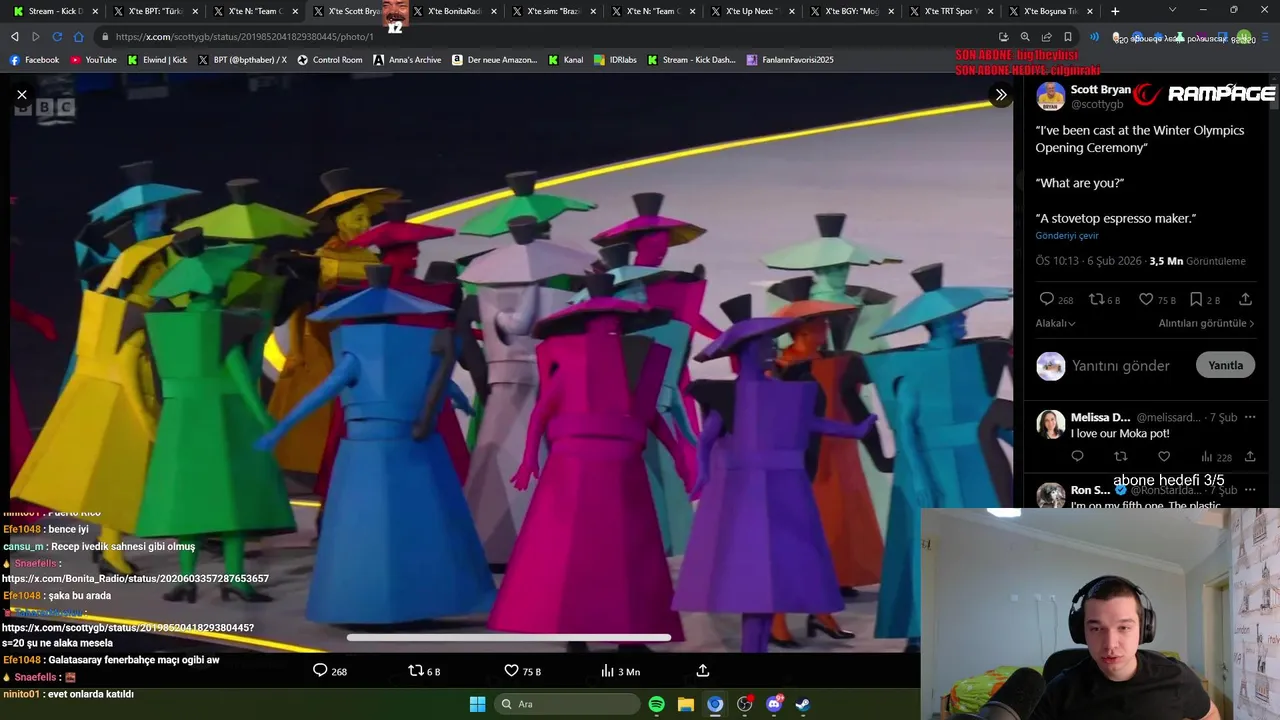The image size is (1280, 720).
Task: Close the photo viewer with the X icon
Action: (22, 95)
